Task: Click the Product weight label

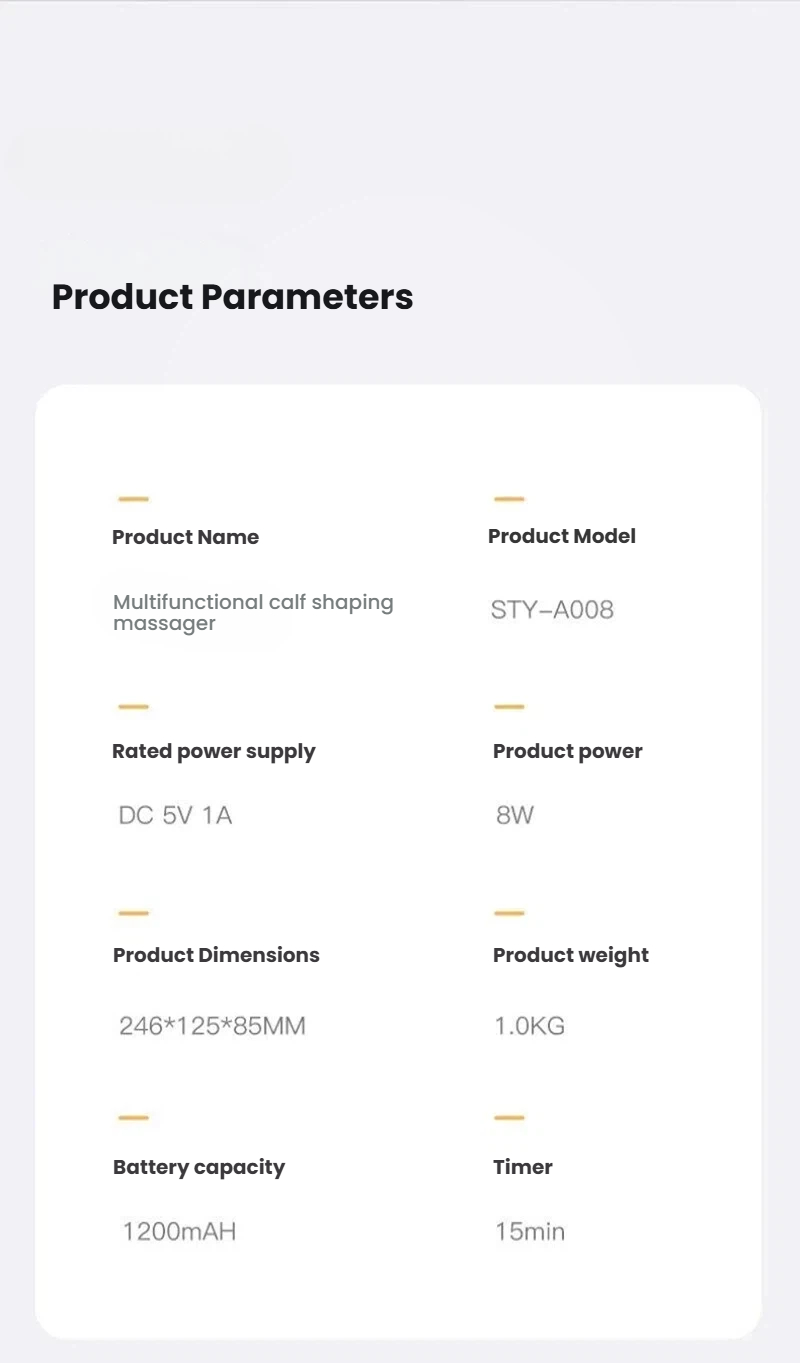Action: pos(570,955)
